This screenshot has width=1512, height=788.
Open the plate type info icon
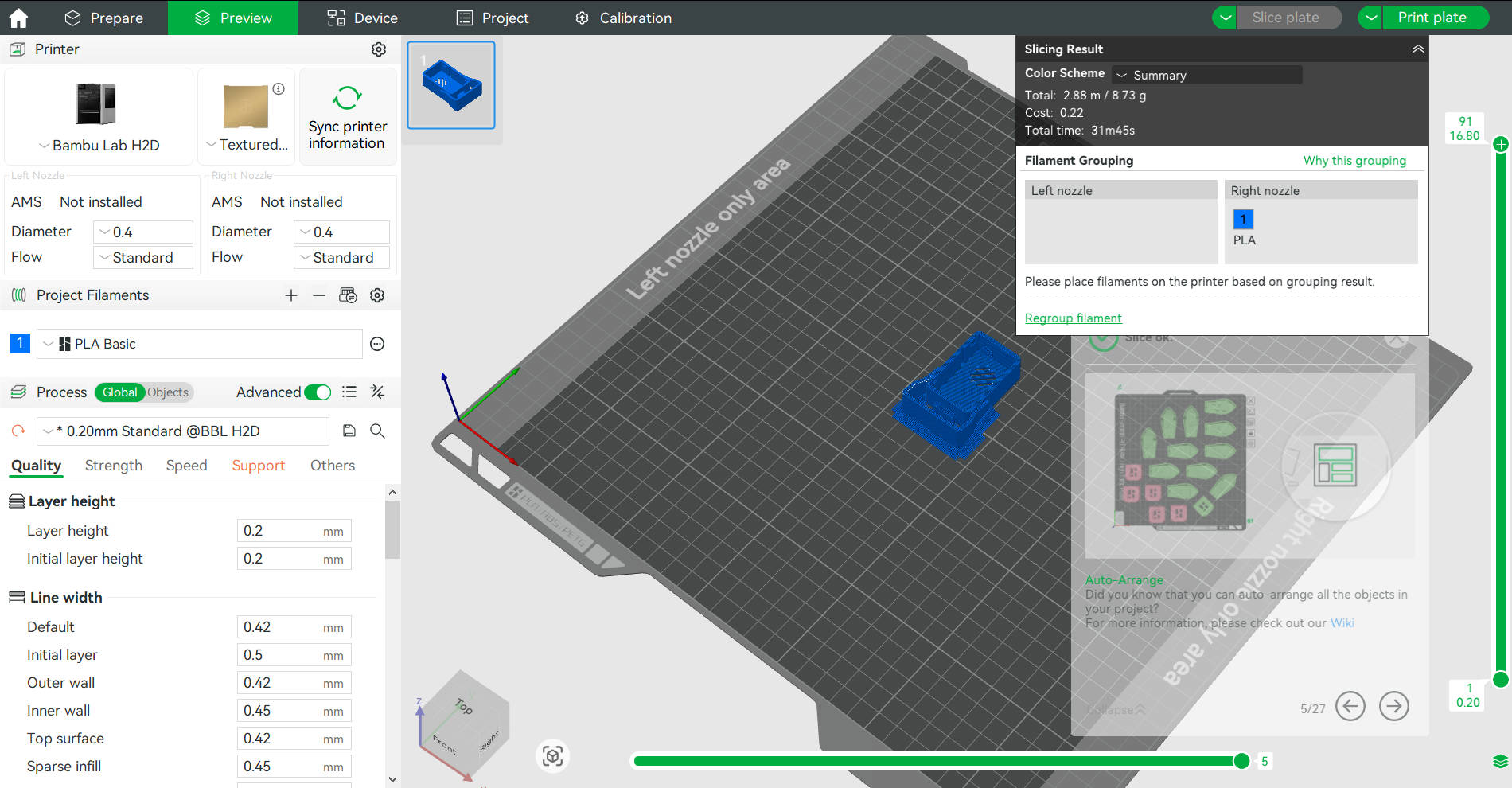pyautogui.click(x=279, y=89)
